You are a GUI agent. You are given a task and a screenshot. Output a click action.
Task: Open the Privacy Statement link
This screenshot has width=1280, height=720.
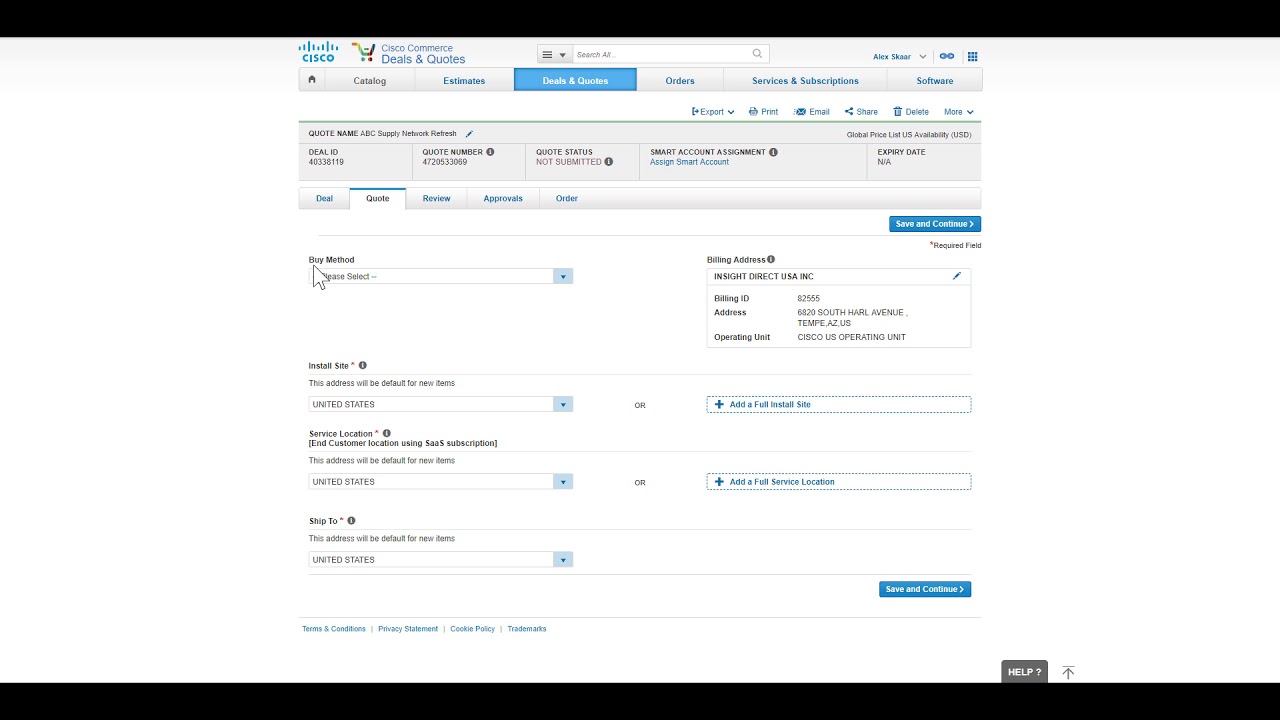pos(408,629)
